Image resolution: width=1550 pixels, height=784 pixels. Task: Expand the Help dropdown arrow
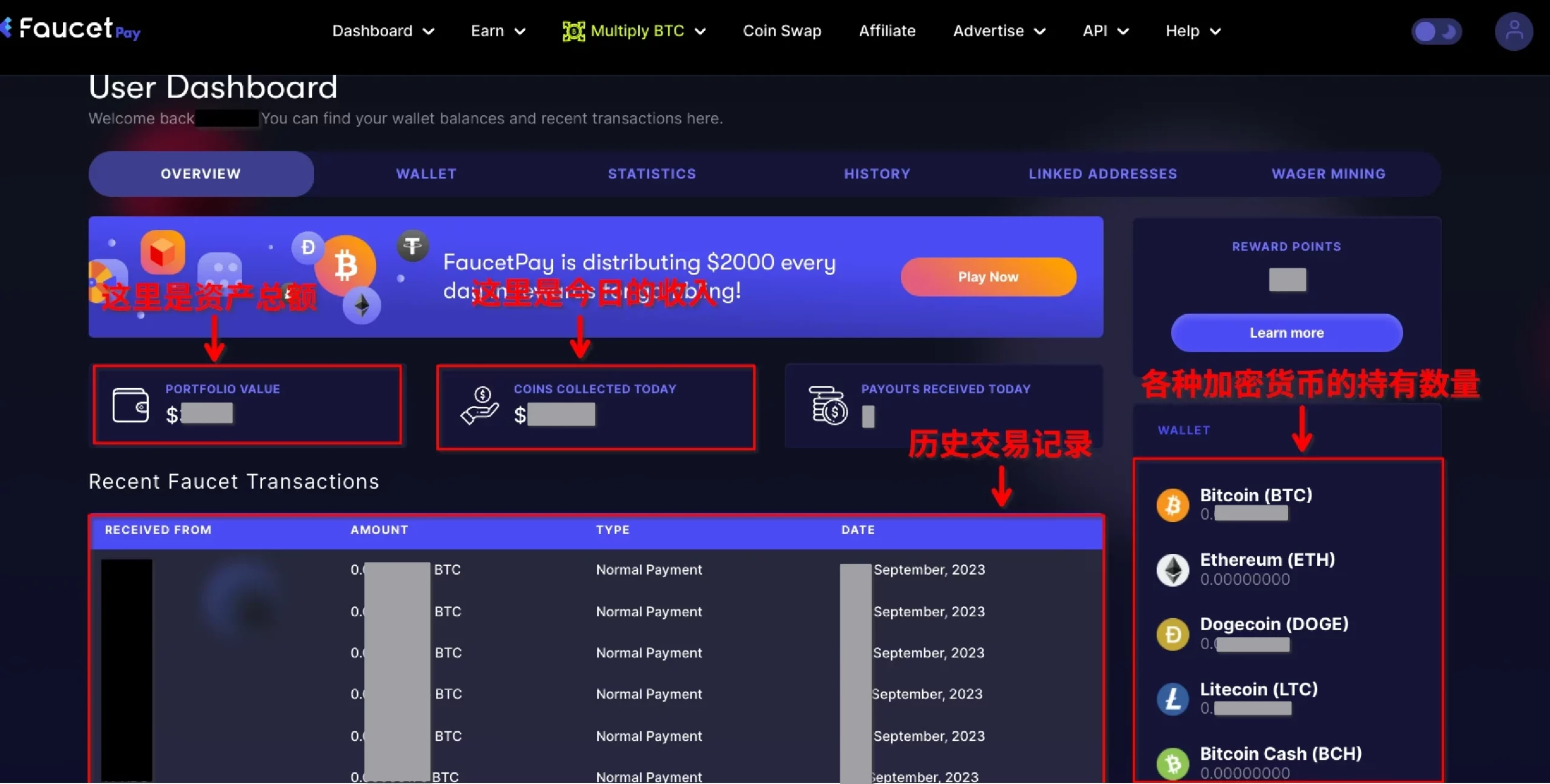(1215, 31)
